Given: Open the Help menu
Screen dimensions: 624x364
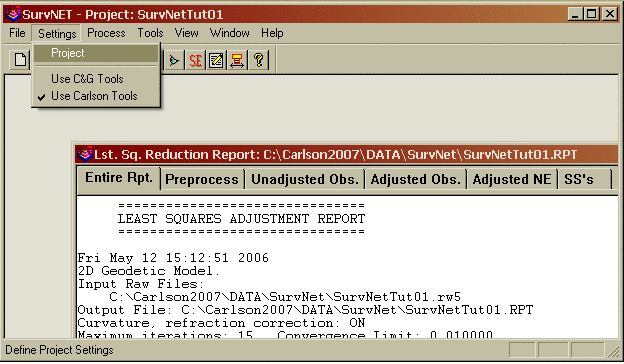Looking at the screenshot, I should pos(272,33).
